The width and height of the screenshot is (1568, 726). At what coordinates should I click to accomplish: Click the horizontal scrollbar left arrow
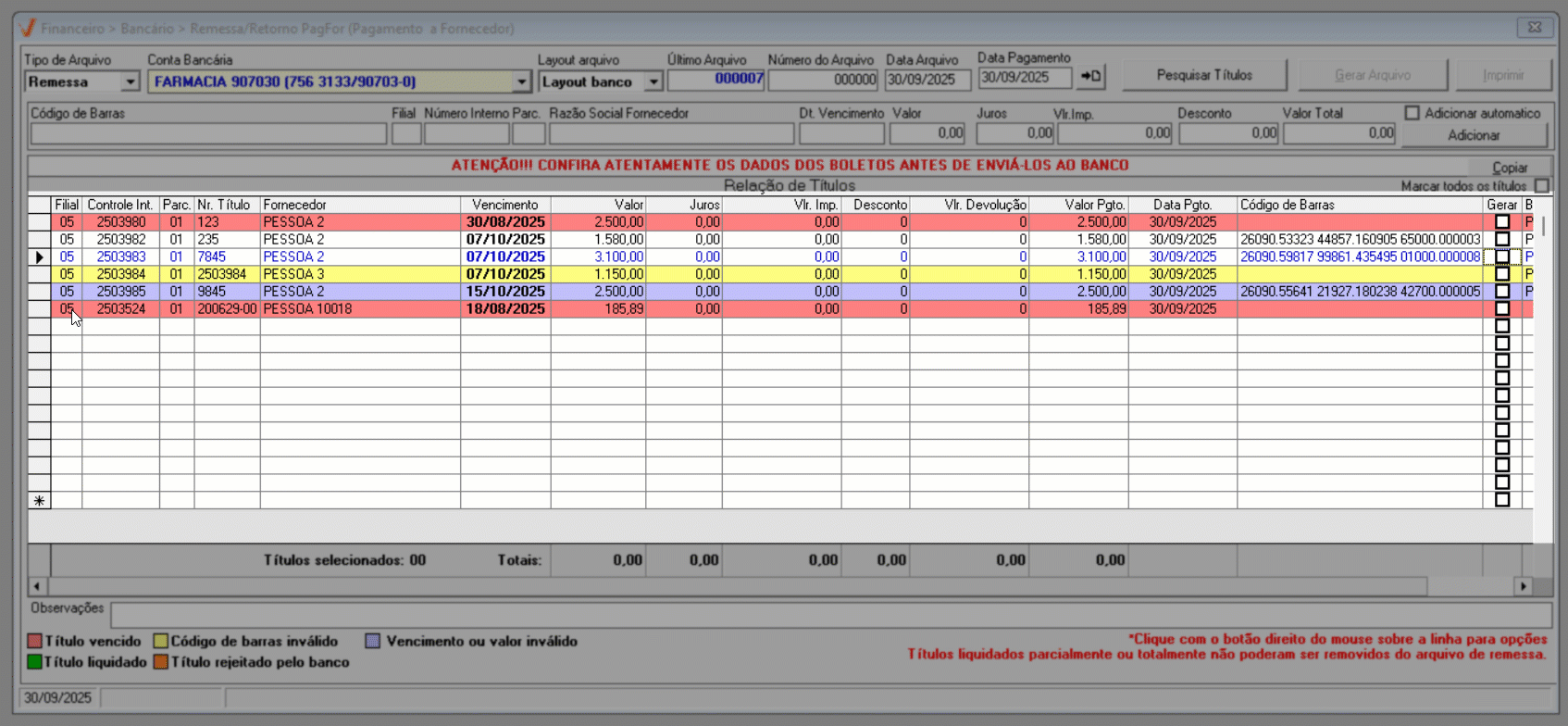37,586
